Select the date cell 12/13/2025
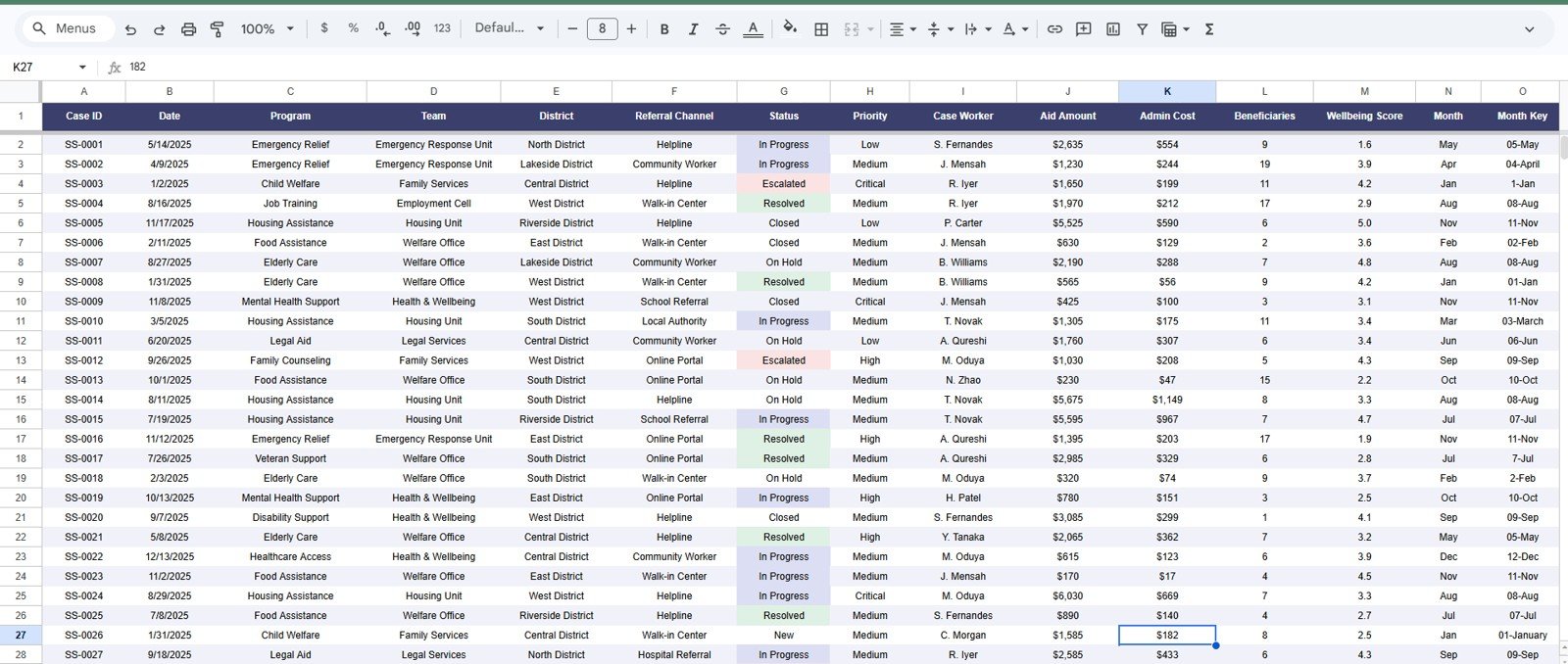The width and height of the screenshot is (1568, 664). 170,556
